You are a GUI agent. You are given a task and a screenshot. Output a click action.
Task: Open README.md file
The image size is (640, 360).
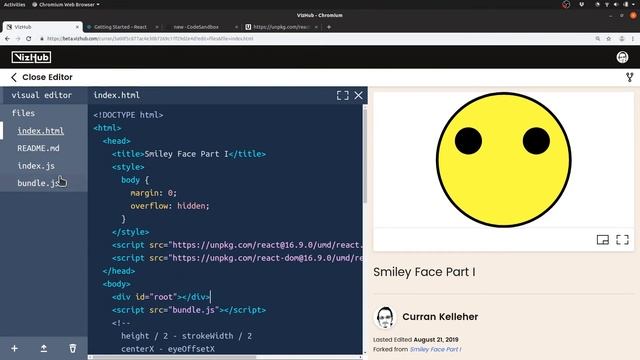tap(38, 148)
